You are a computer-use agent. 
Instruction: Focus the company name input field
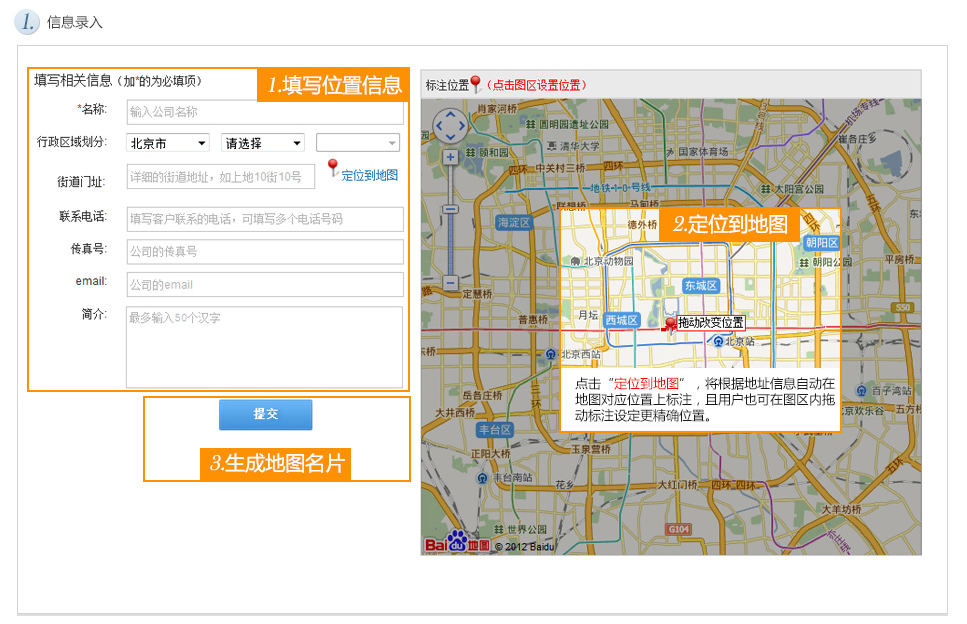(265, 112)
